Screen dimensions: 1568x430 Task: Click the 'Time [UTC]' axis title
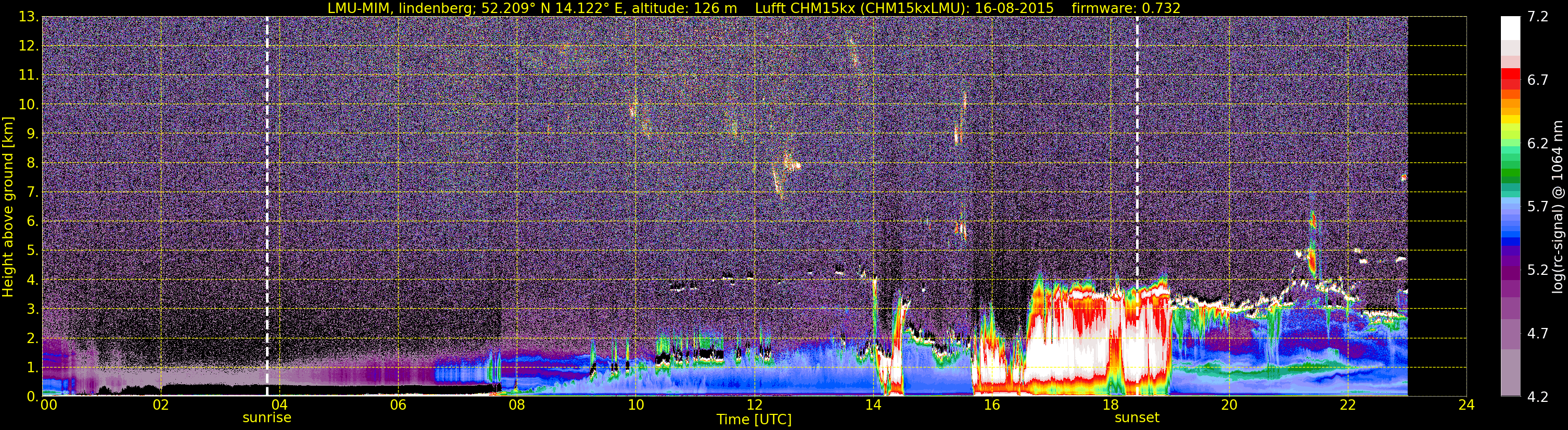(754, 420)
